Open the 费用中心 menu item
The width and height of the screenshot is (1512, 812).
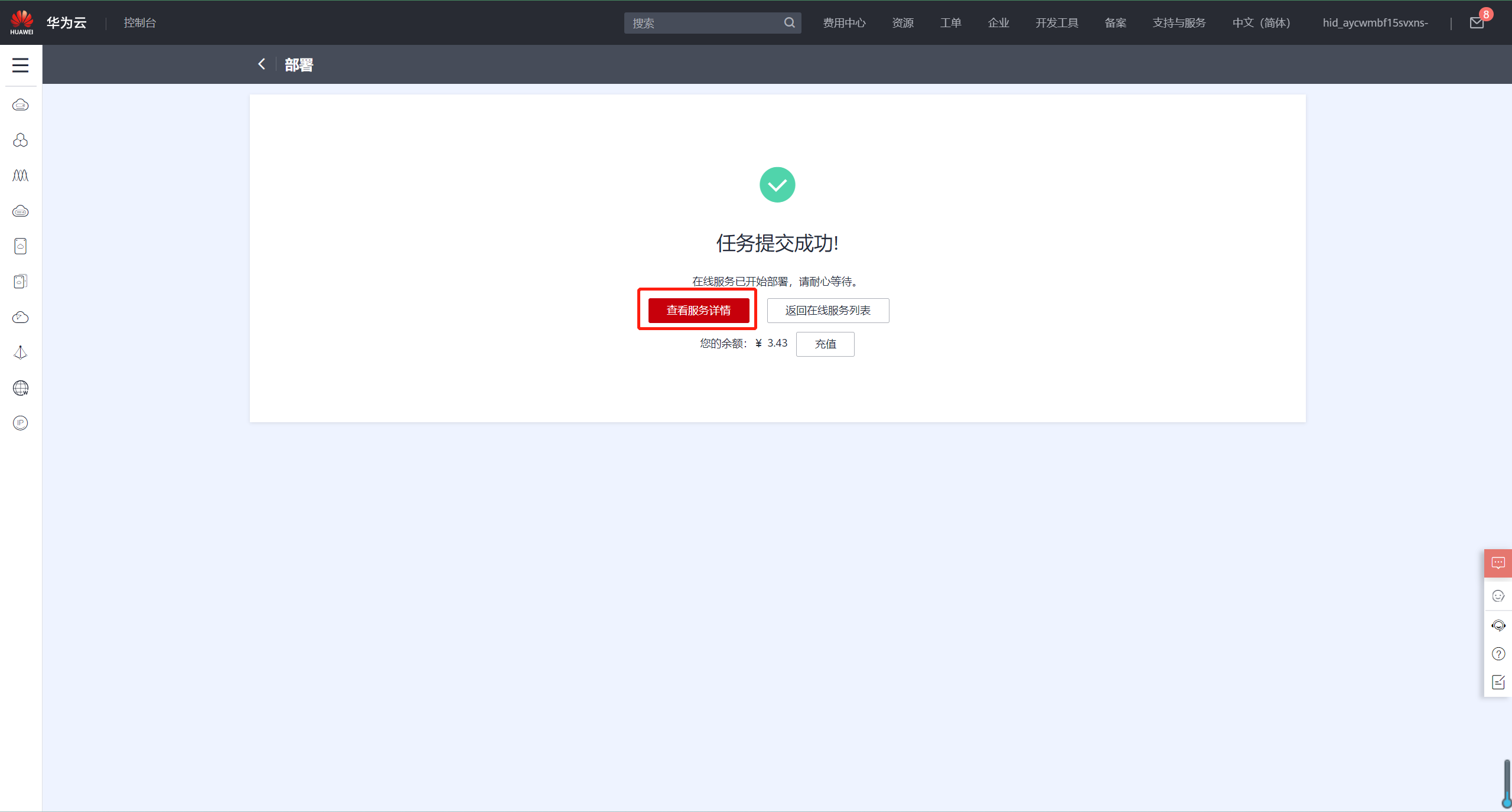point(844,23)
